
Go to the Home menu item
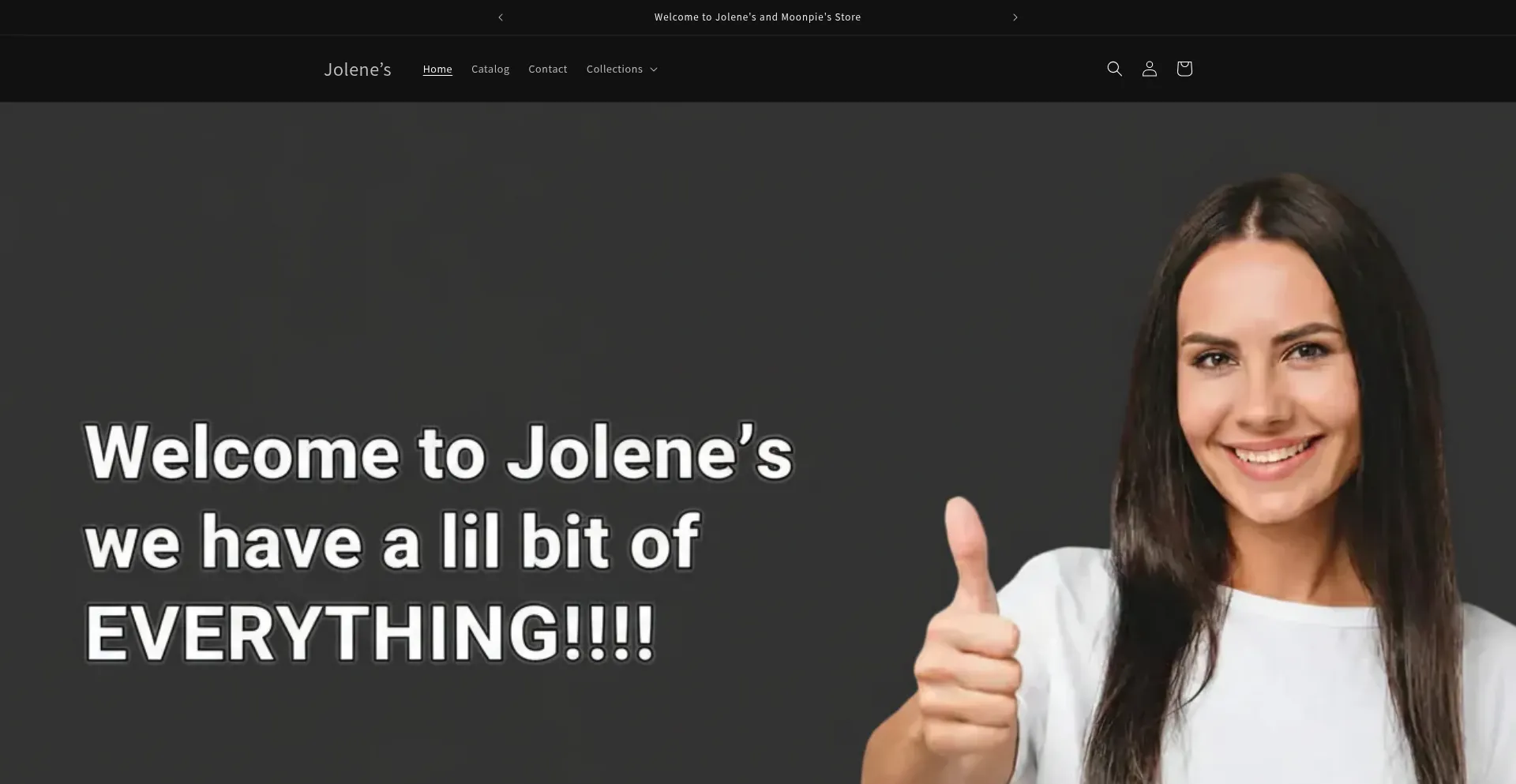pyautogui.click(x=437, y=69)
